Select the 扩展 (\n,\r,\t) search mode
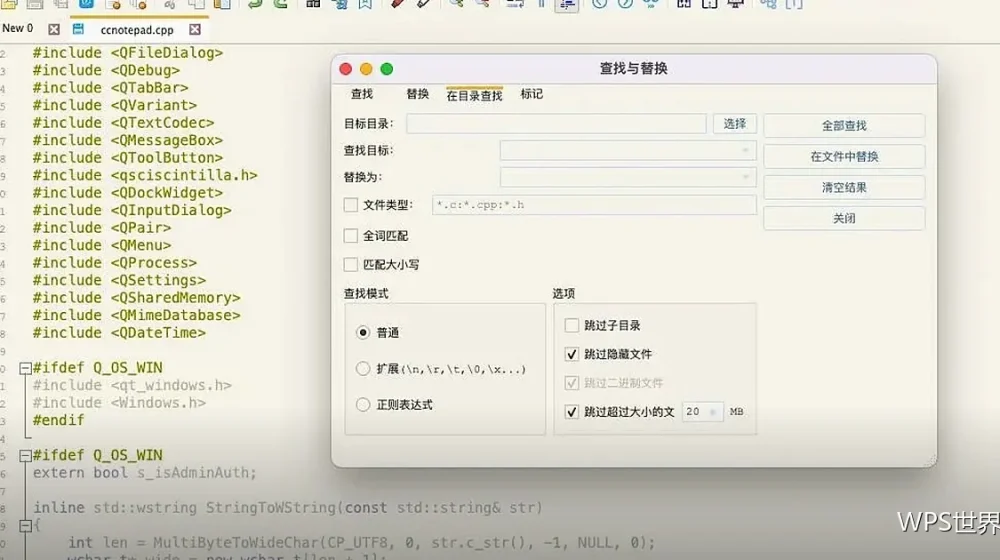The image size is (1000, 560). pyautogui.click(x=363, y=369)
